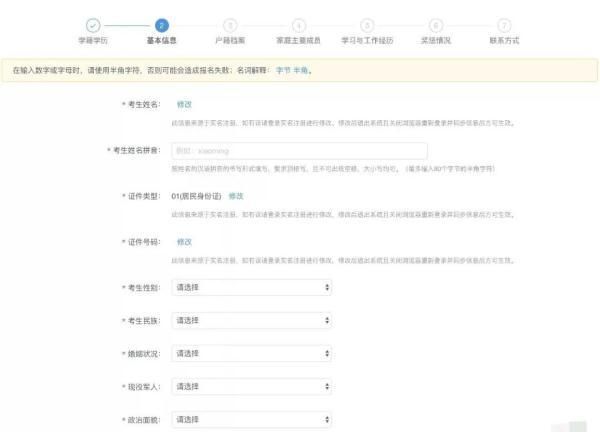Click step 5 circle for 学习与工作经历

tap(367, 25)
